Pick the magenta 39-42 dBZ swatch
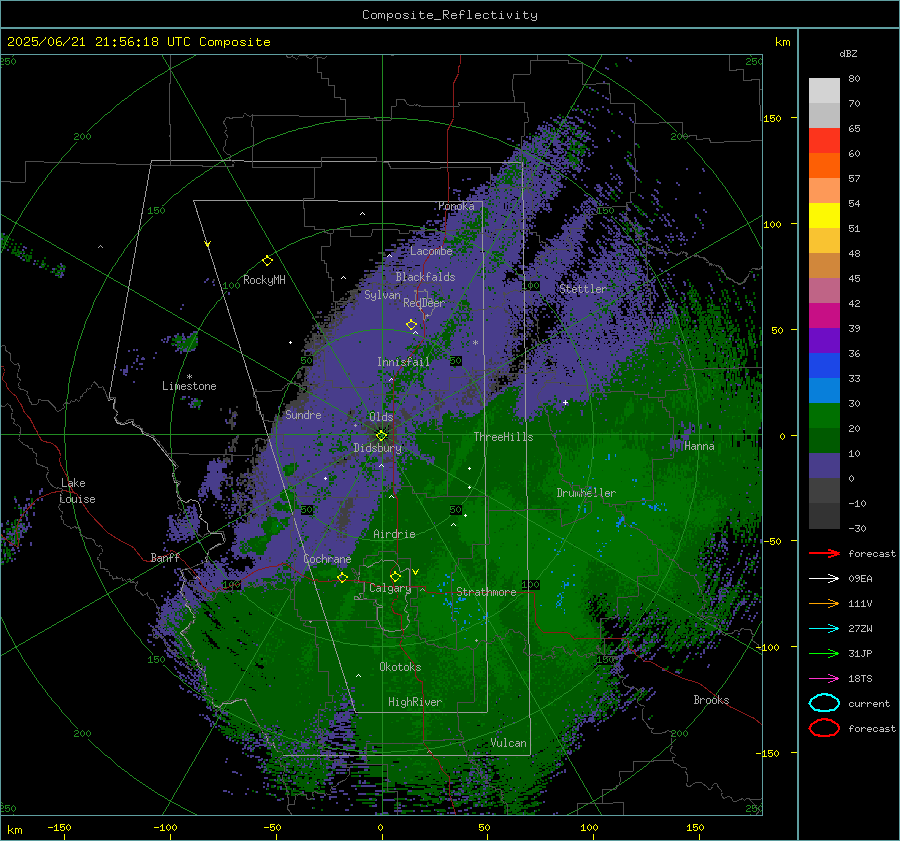Image resolution: width=900 pixels, height=841 pixels. click(x=824, y=316)
